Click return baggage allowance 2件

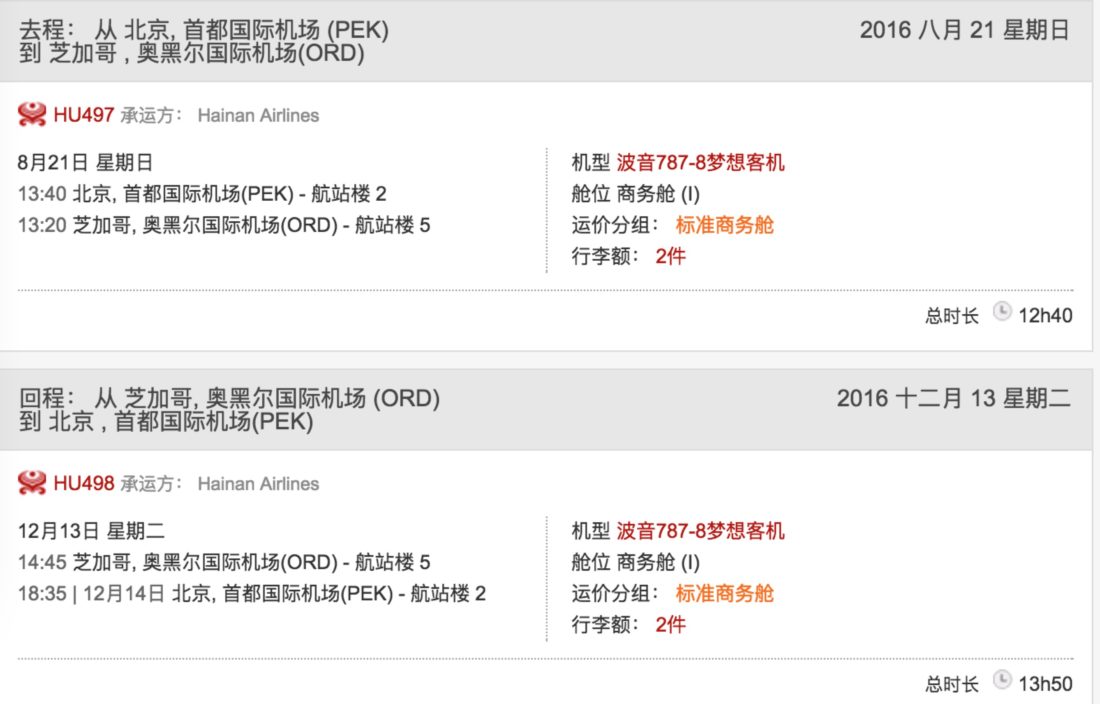point(670,624)
